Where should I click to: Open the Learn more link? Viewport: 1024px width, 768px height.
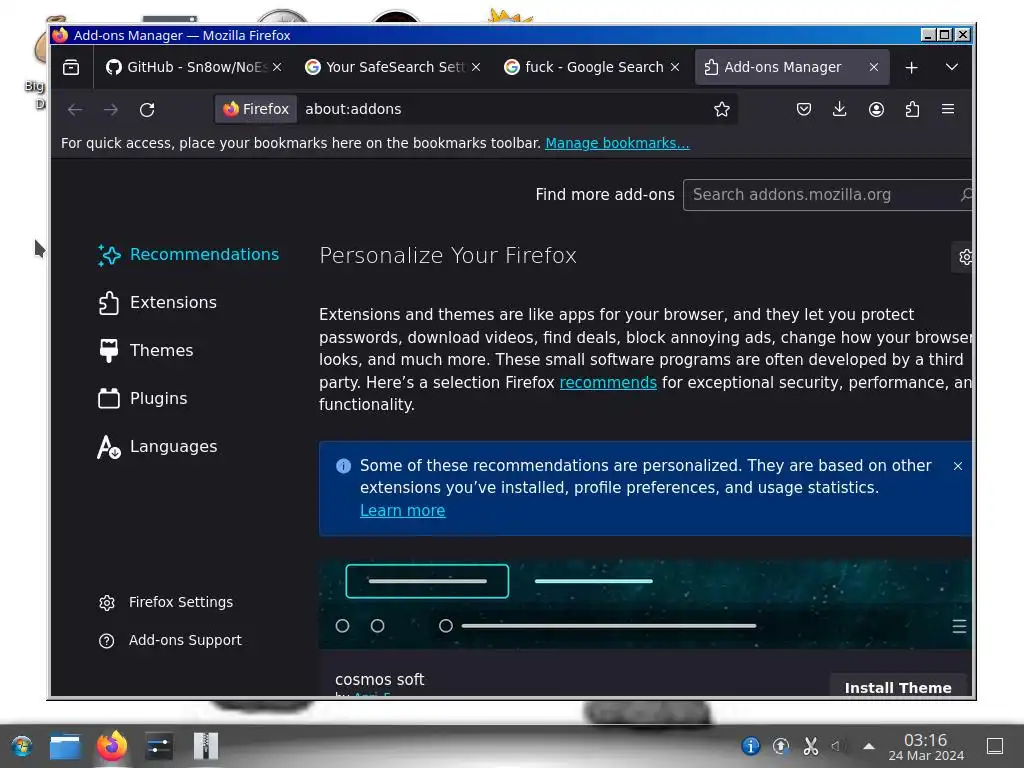402,511
